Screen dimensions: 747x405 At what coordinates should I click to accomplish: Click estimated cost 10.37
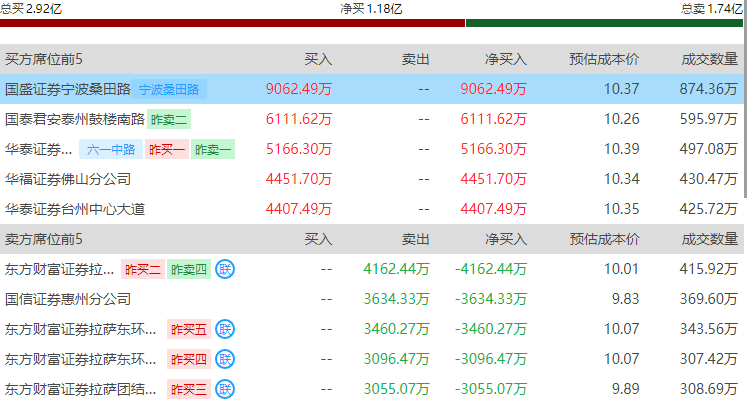coord(621,89)
